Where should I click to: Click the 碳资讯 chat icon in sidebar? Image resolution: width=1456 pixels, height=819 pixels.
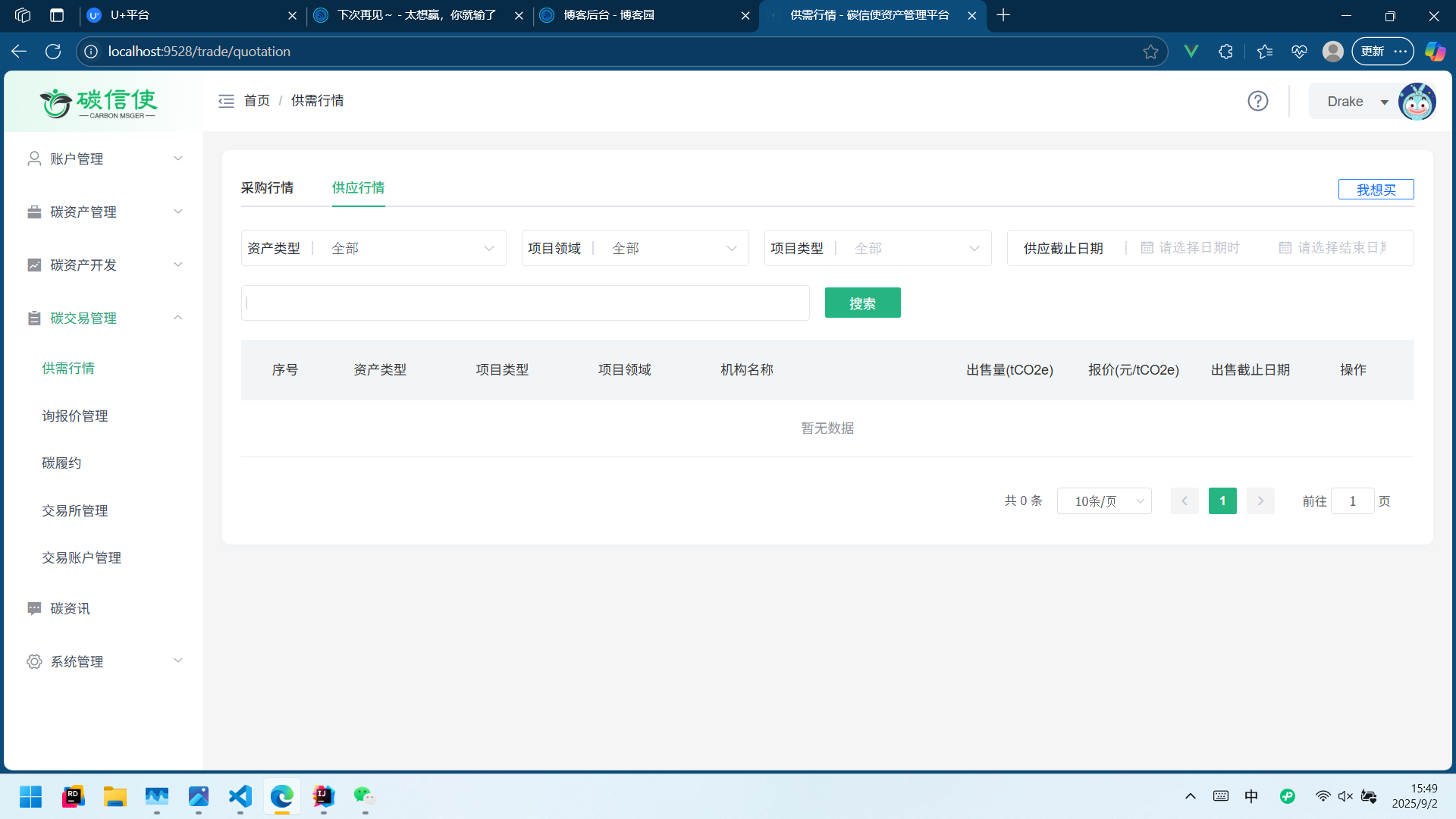pyautogui.click(x=34, y=608)
